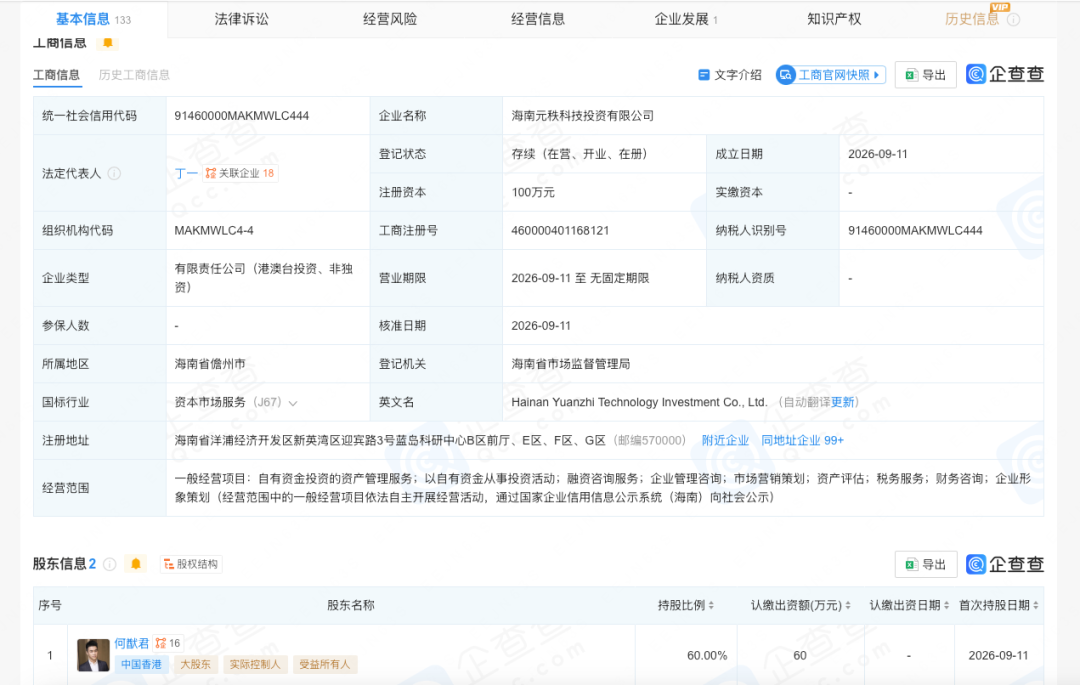Open 工商官网快照 snapshot
This screenshot has height=685, width=1080.
[x=831, y=75]
